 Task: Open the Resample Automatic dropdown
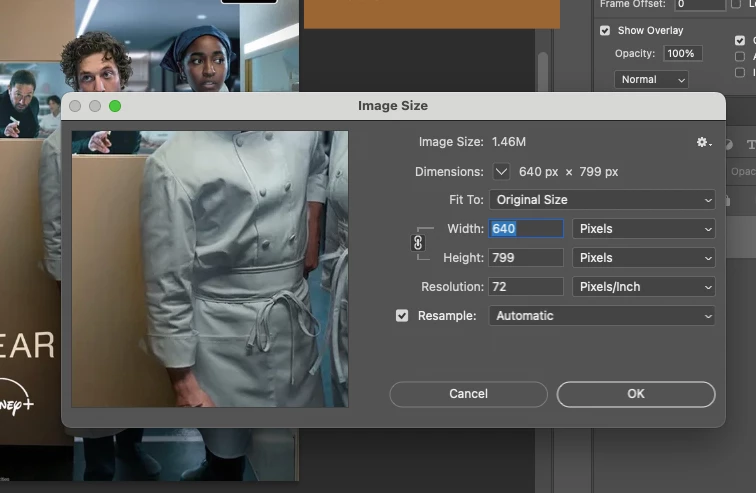pyautogui.click(x=602, y=316)
